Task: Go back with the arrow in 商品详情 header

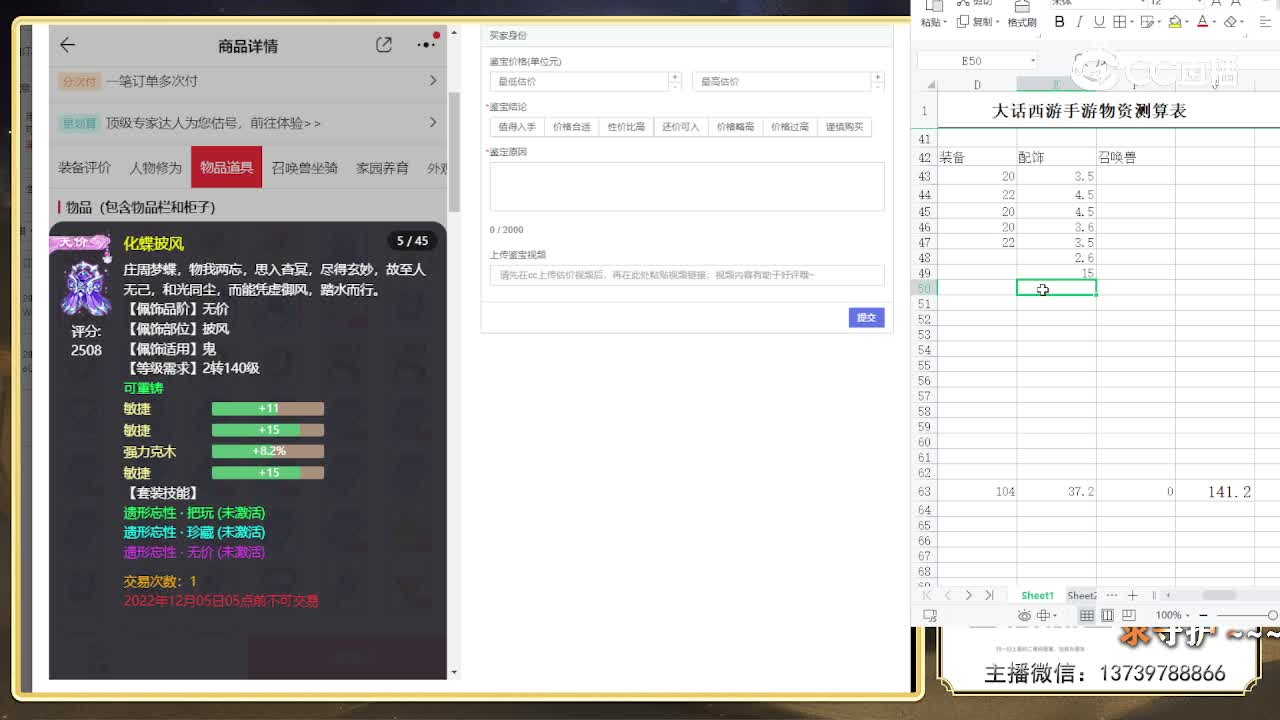Action: 67,45
